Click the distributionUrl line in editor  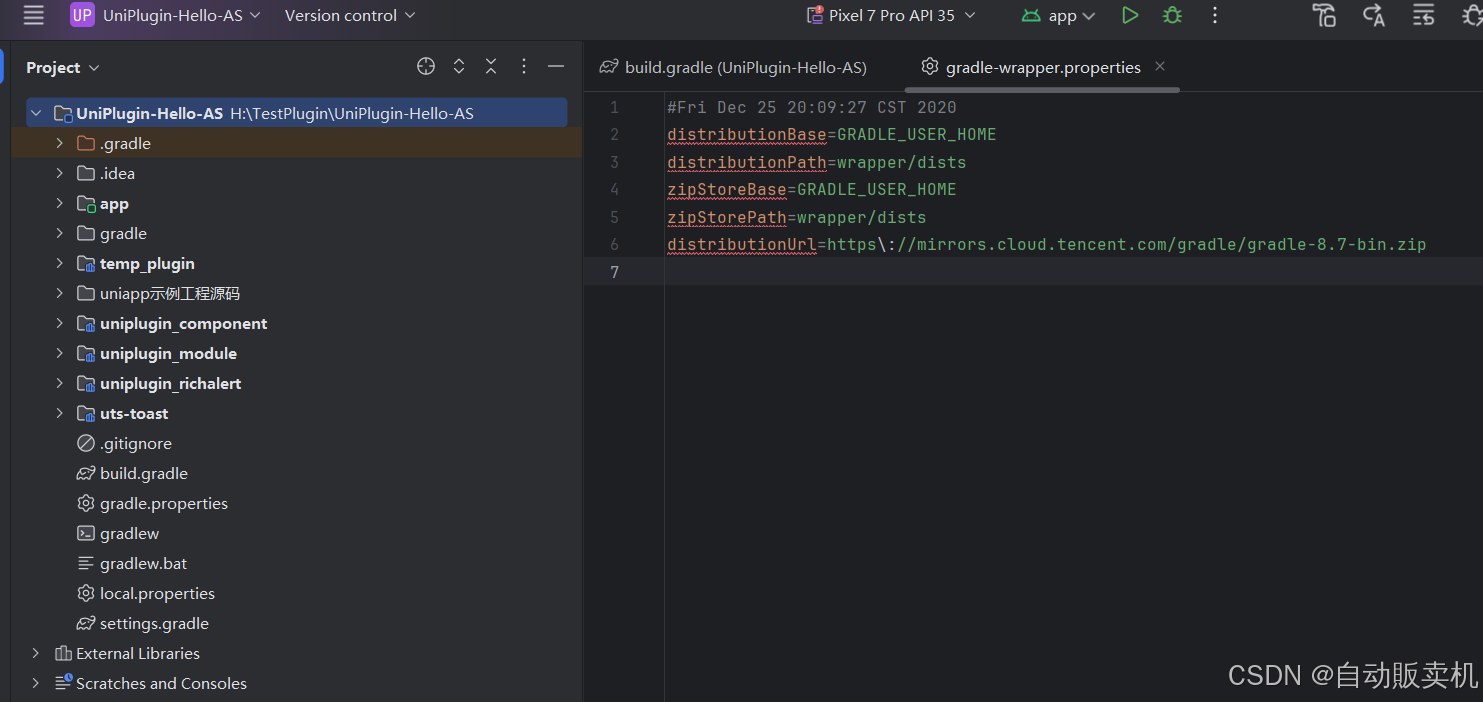pyautogui.click(x=1047, y=244)
